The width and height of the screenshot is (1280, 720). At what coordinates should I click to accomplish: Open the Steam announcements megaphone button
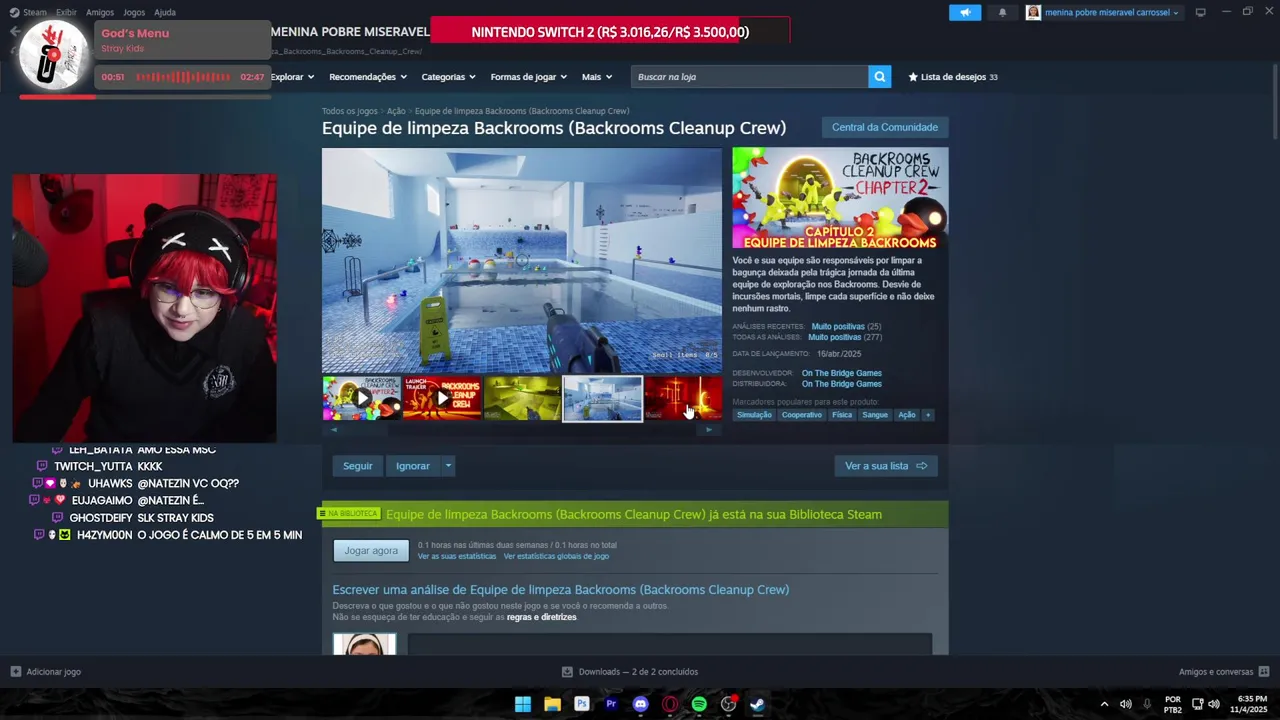(965, 13)
